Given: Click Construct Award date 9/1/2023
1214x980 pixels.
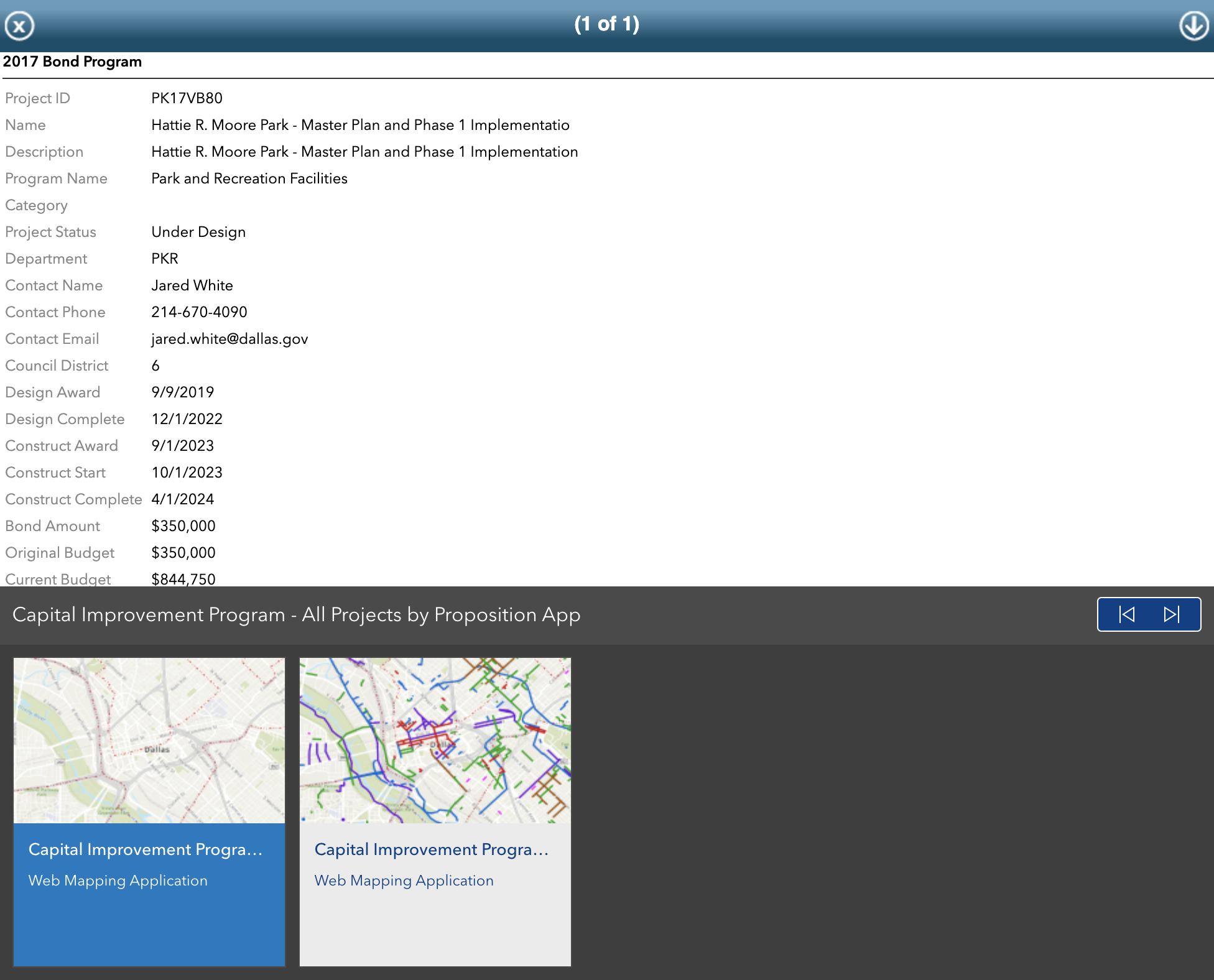Looking at the screenshot, I should (183, 446).
